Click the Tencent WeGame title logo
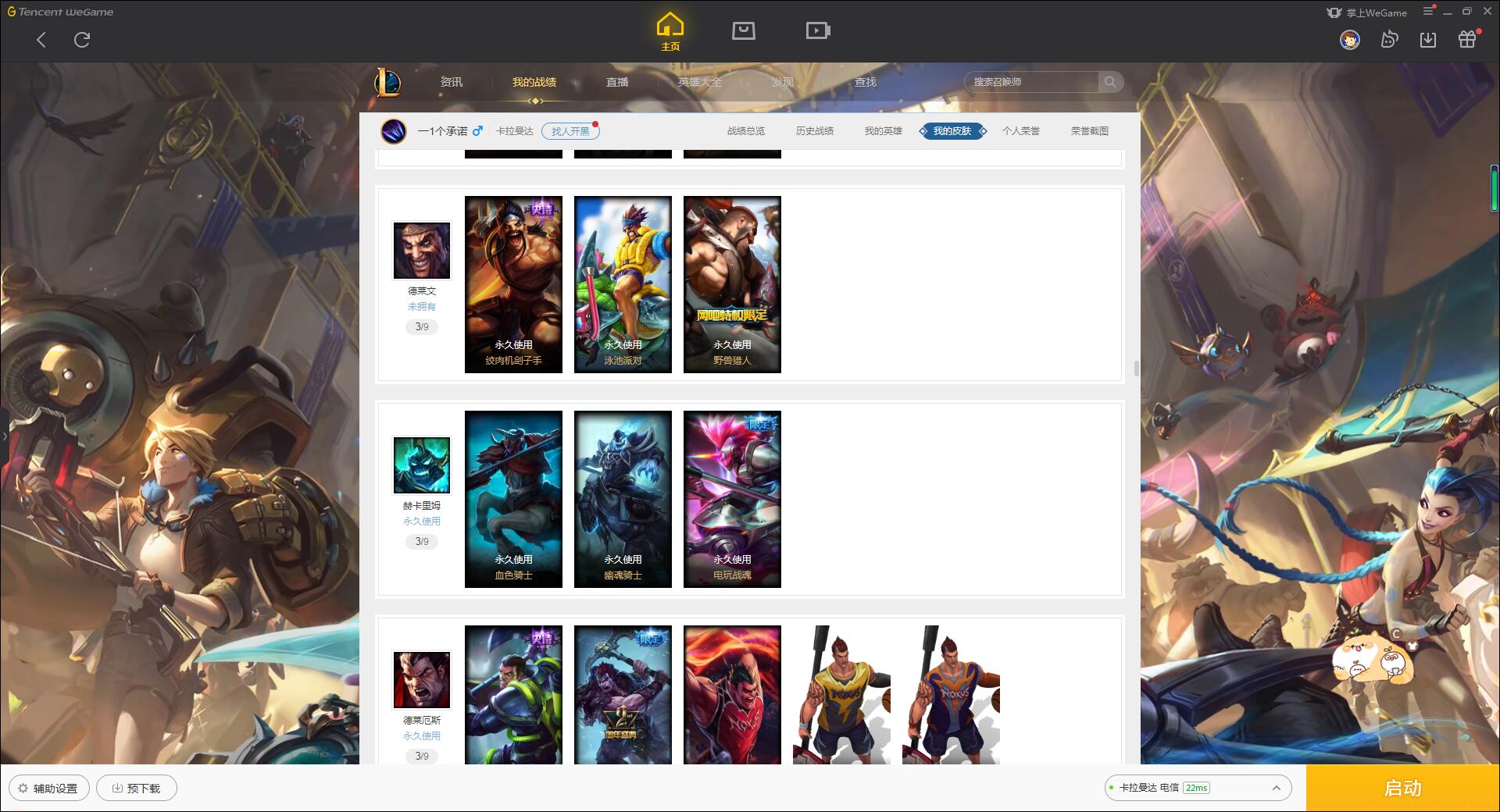 [60, 12]
